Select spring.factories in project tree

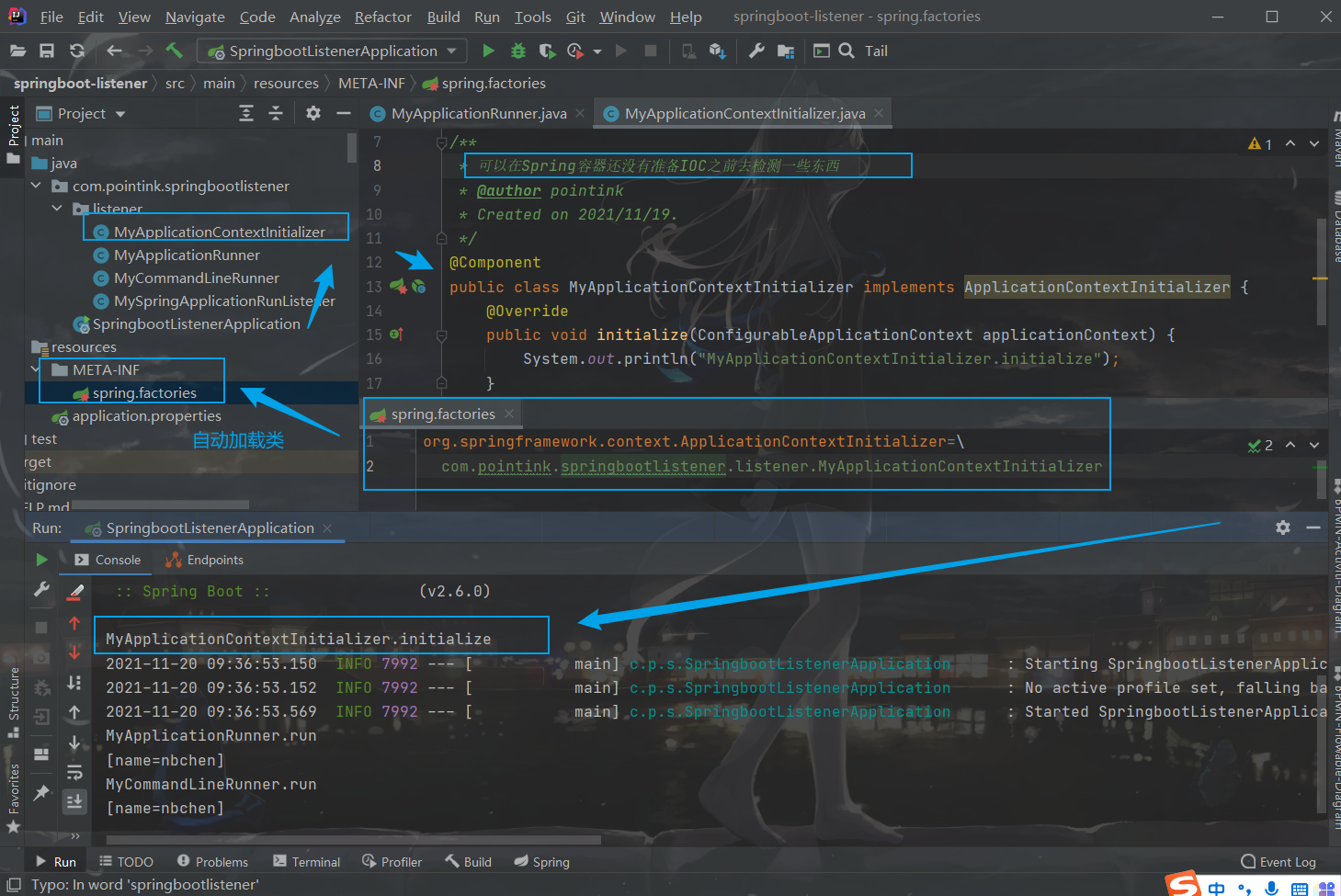click(x=144, y=392)
